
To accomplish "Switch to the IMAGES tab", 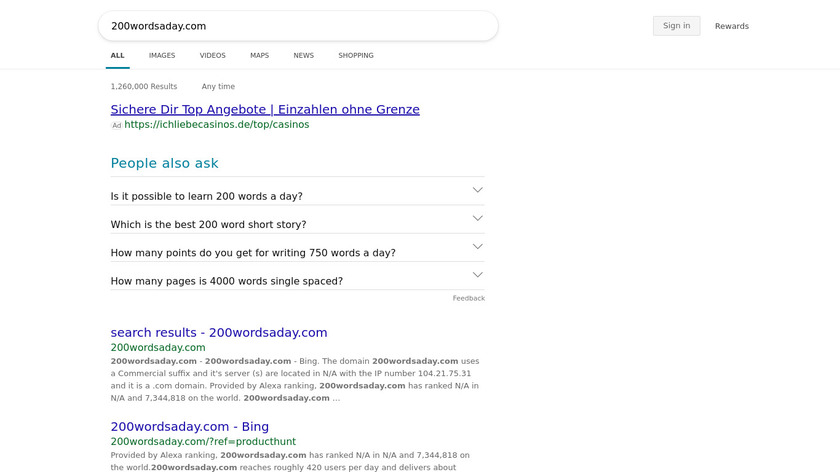I will 162,56.
